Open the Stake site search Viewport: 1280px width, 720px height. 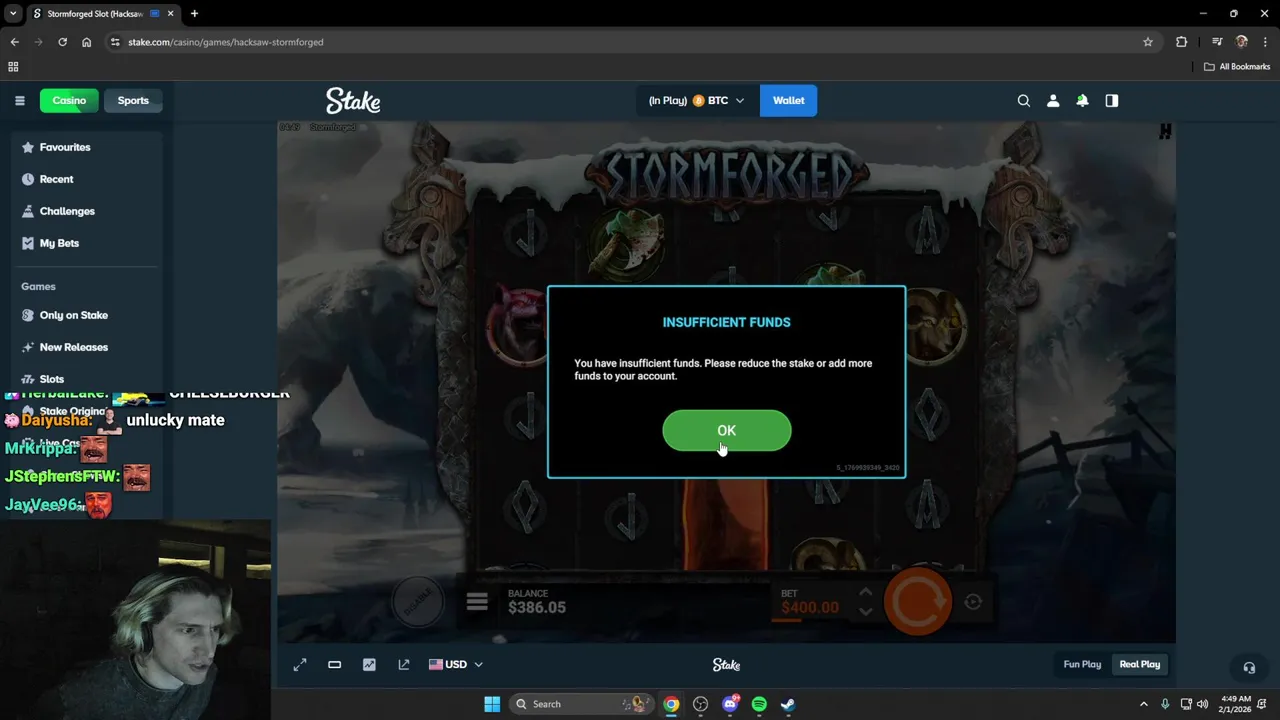(1023, 100)
